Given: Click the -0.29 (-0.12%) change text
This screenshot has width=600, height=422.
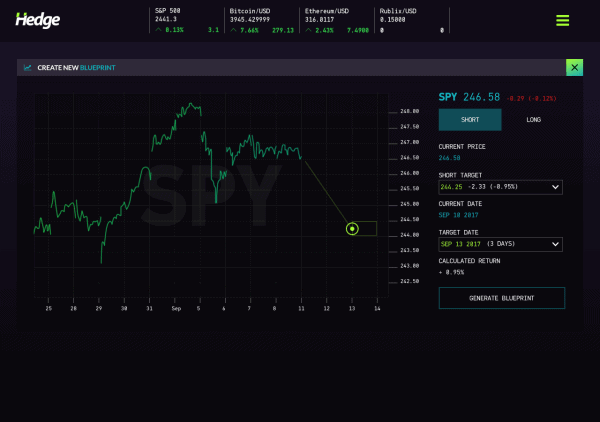Looking at the screenshot, I should pos(531,99).
